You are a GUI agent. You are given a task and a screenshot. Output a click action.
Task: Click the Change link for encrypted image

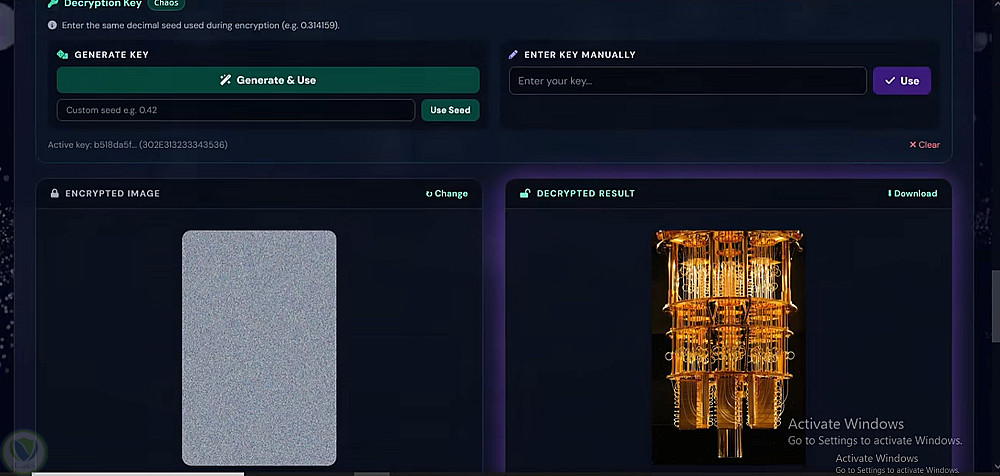click(446, 194)
